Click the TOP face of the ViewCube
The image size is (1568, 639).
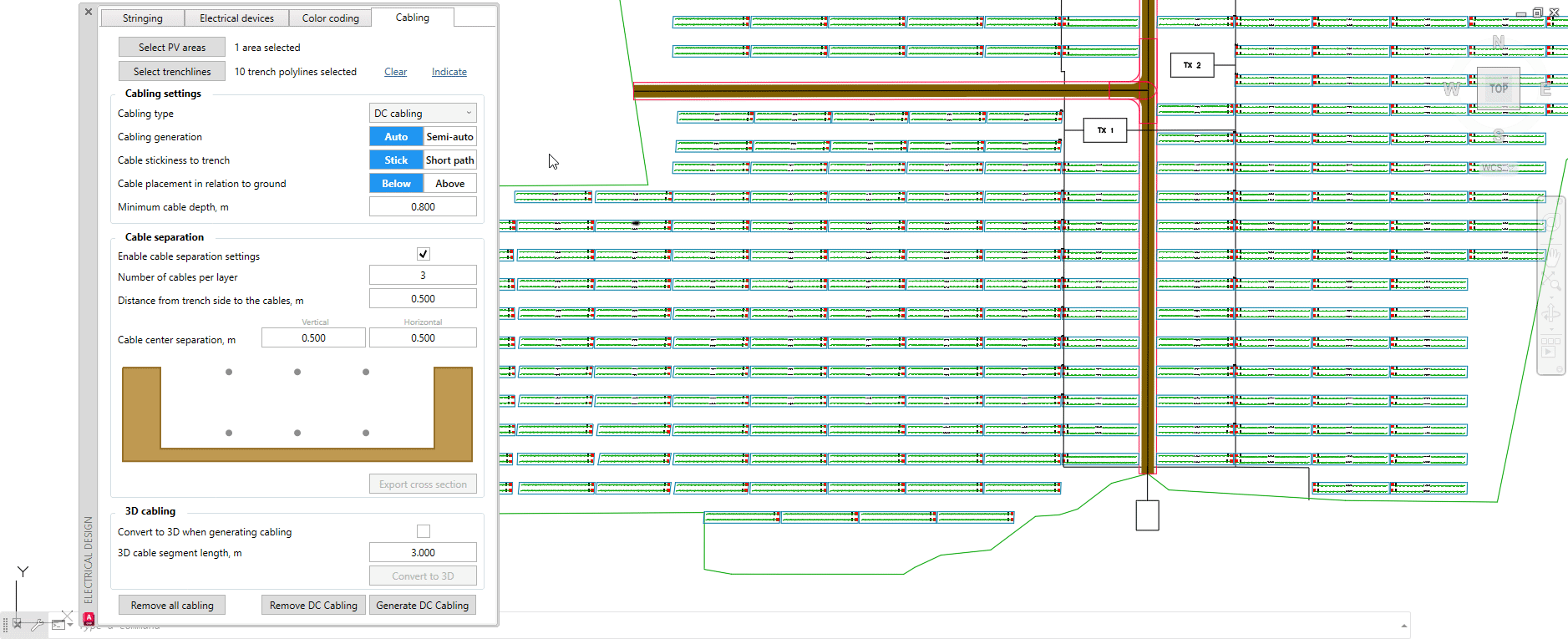point(1498,88)
